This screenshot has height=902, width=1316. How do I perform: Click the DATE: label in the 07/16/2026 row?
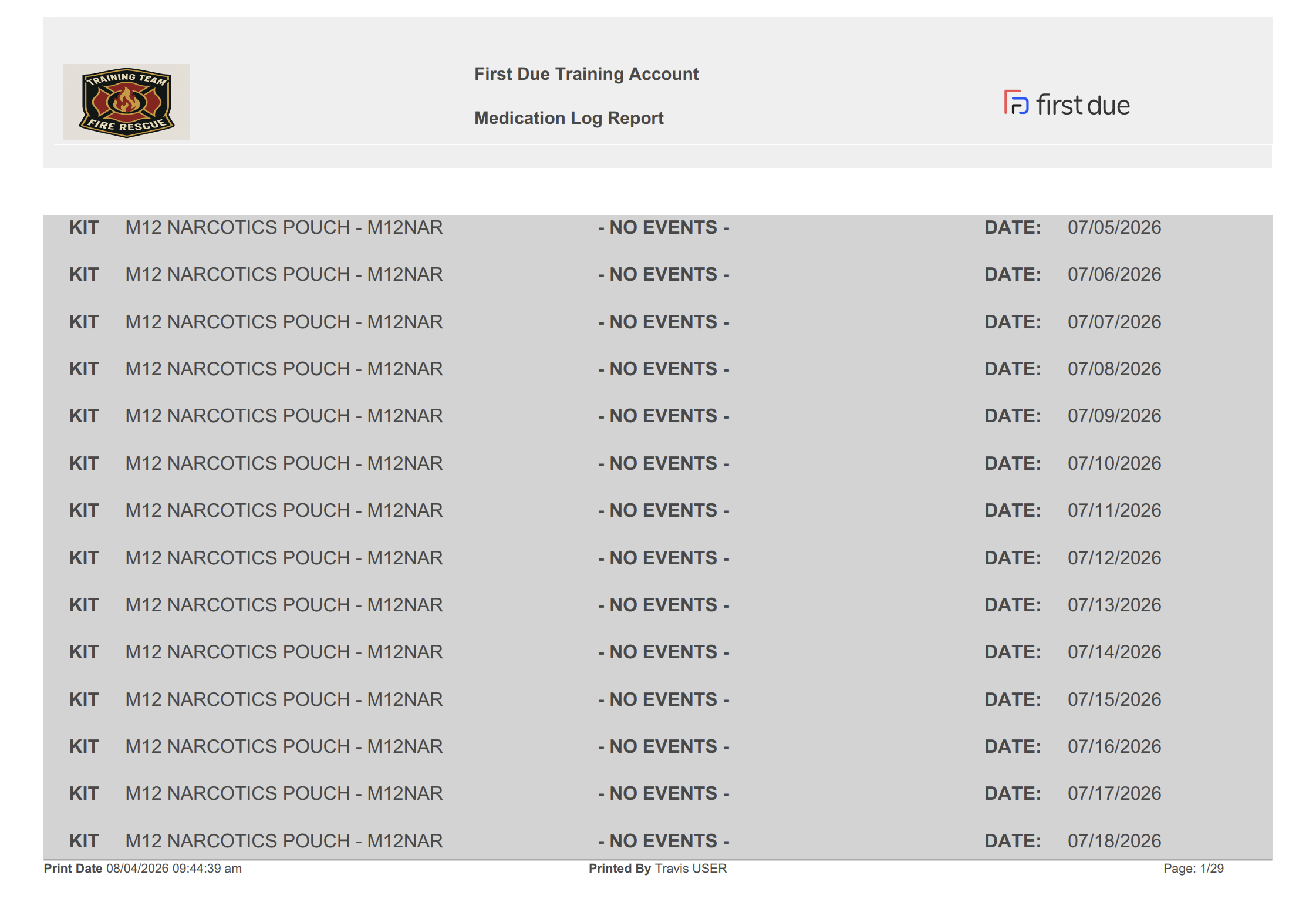pyautogui.click(x=1013, y=746)
